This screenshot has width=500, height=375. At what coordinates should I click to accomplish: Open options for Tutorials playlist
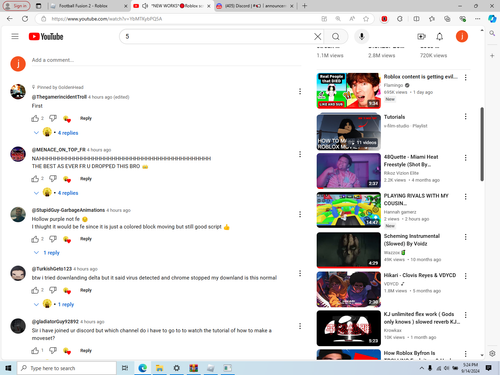pyautogui.click(x=466, y=116)
